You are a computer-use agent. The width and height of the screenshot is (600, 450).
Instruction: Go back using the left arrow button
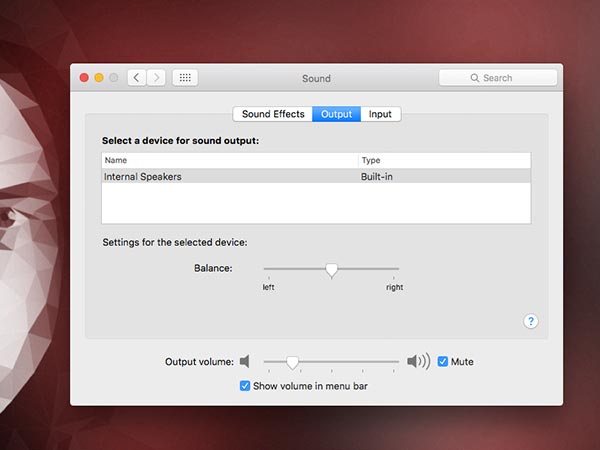pyautogui.click(x=137, y=78)
